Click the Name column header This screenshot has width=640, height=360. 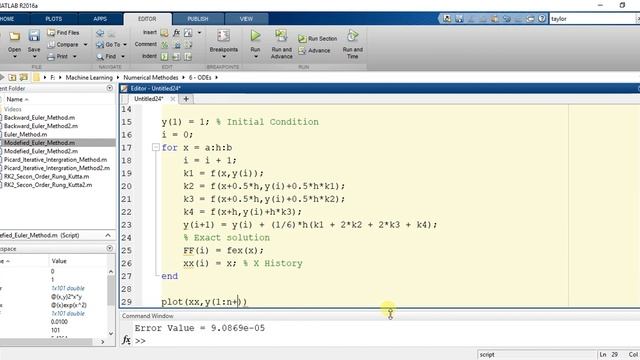pos(17,100)
